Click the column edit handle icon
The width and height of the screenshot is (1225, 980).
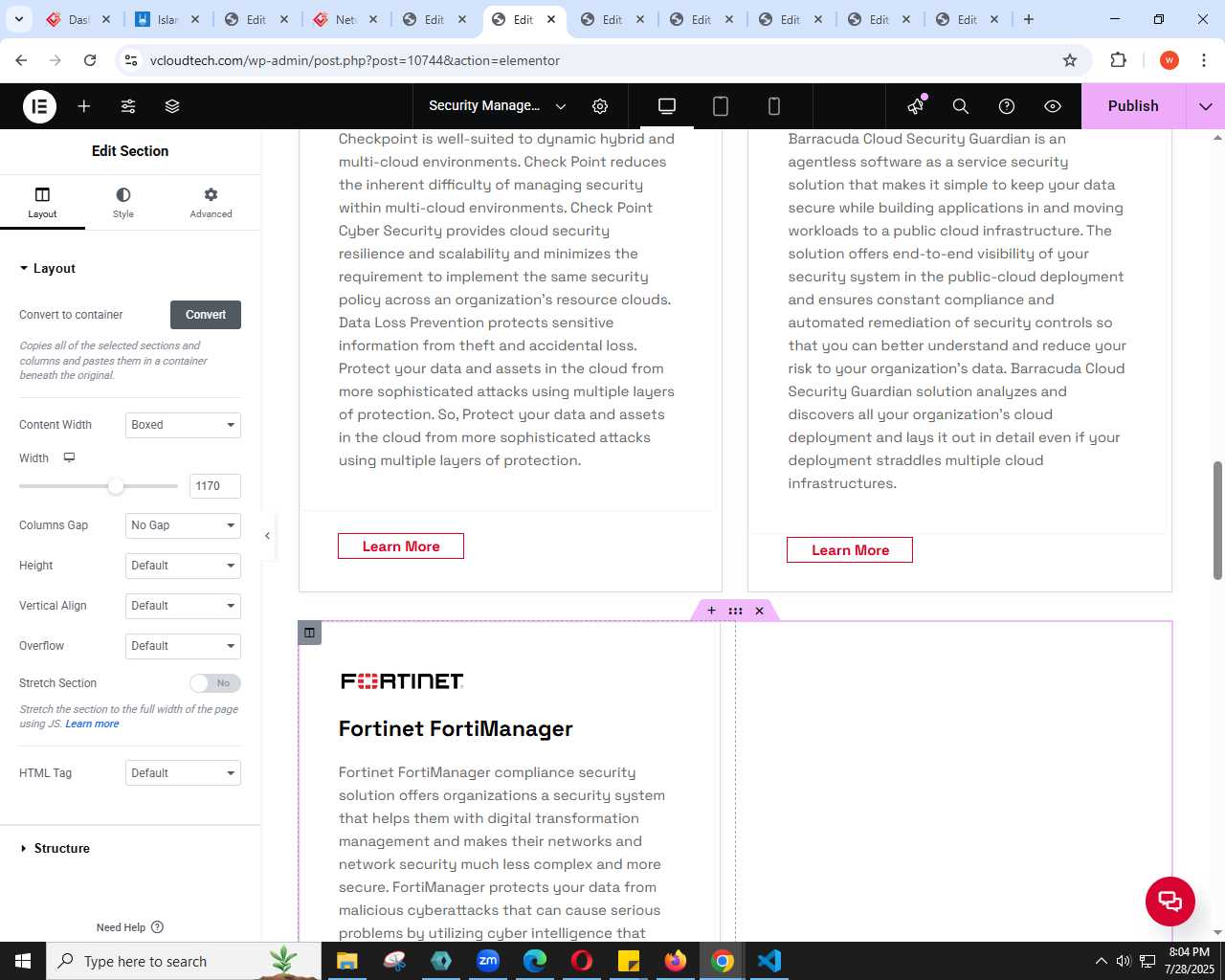pos(309,633)
